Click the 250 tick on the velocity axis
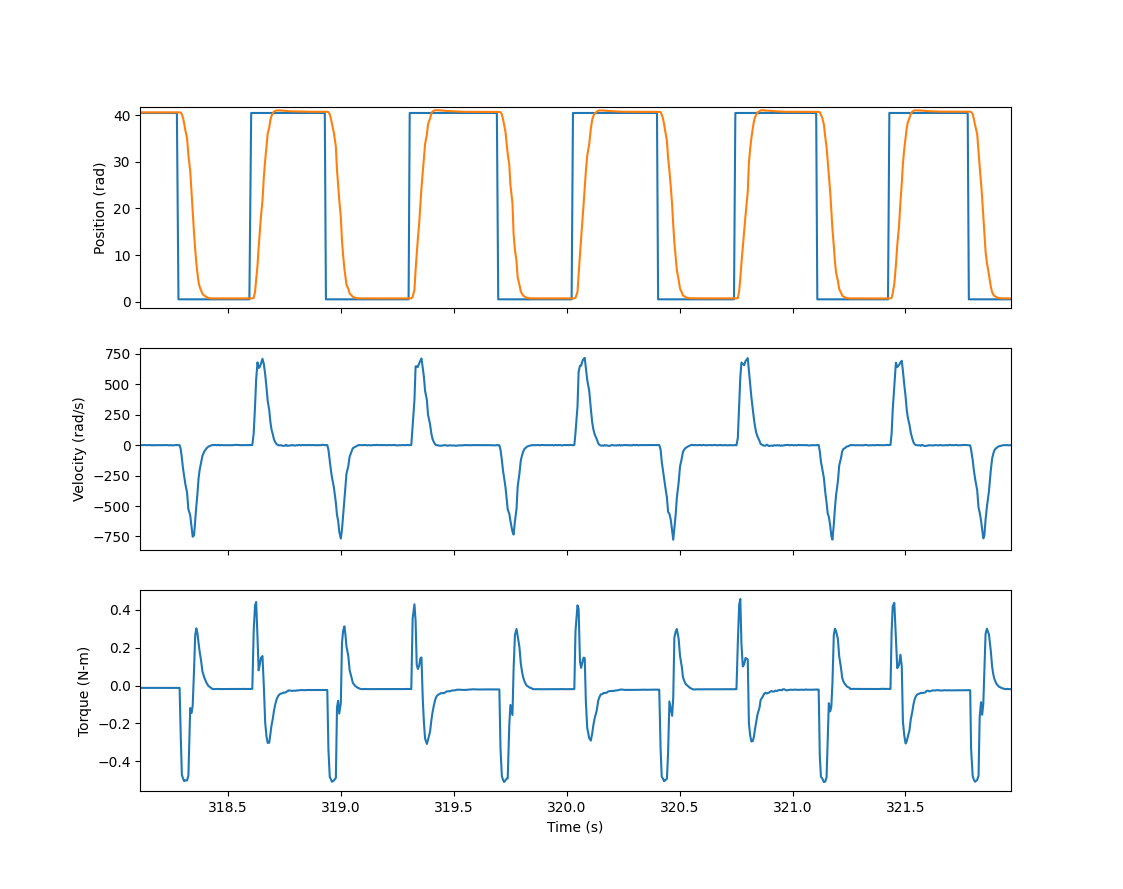This screenshot has height=889, width=1123. [x=118, y=416]
